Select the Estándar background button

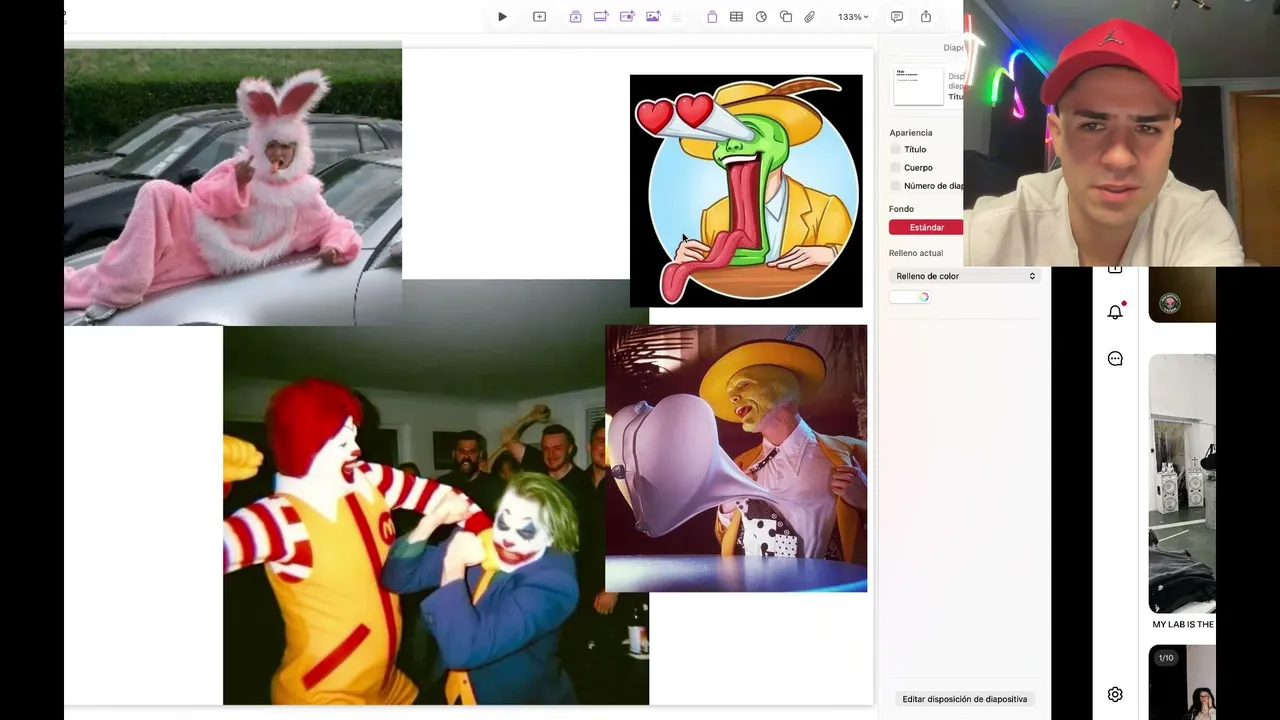click(x=926, y=227)
